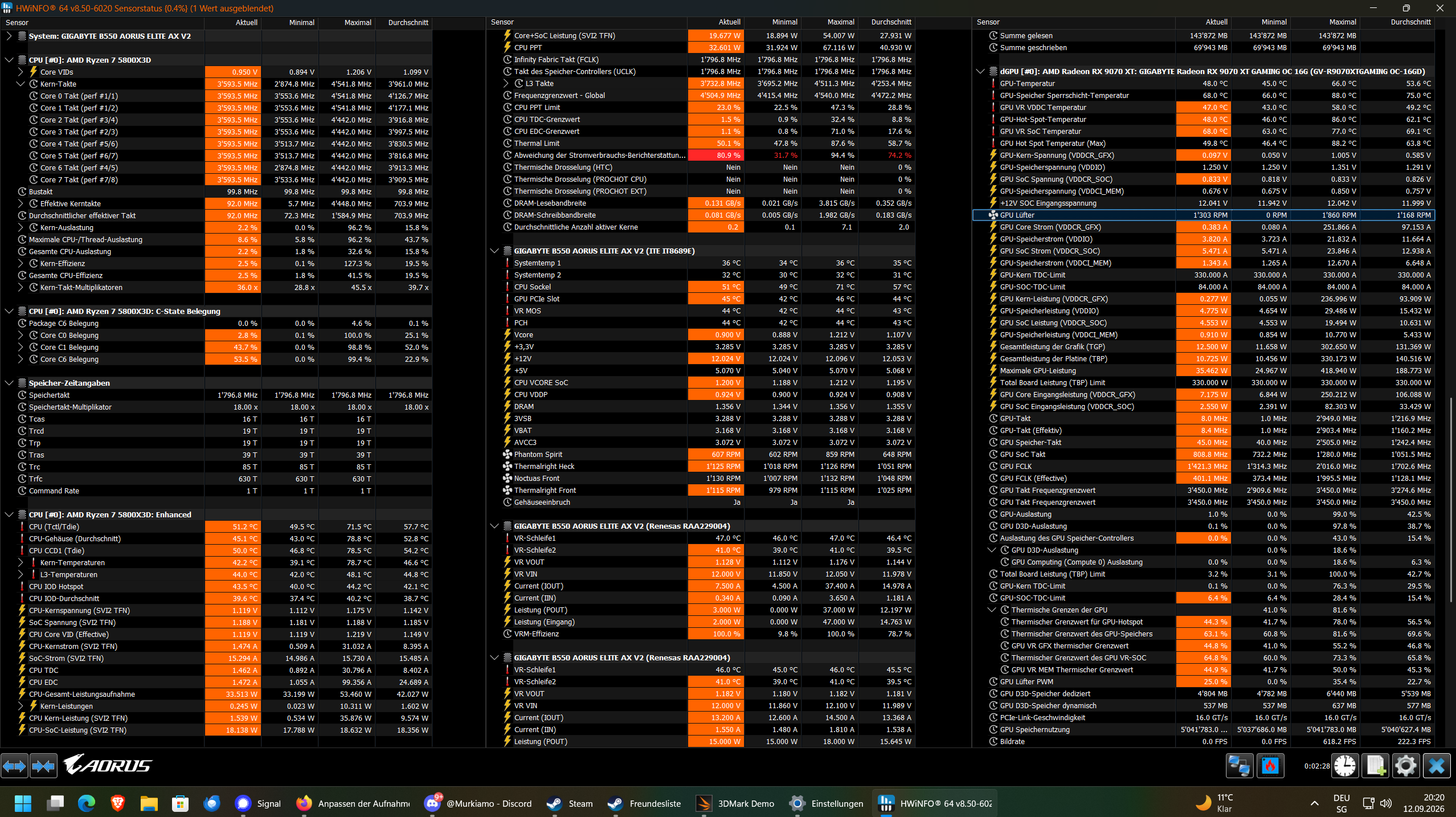
Task: Select the CPU-Gesamt-Leistungsaufnahme row
Action: pyautogui.click(x=216, y=694)
